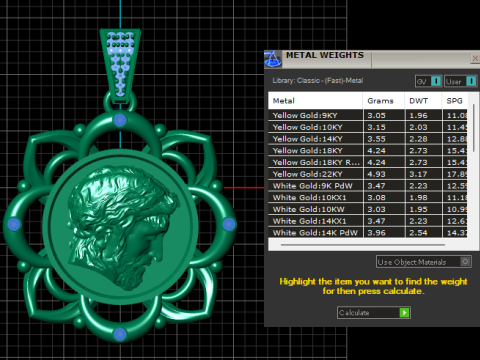Click the Library: Classic - (Fast)-Metal label
The height and width of the screenshot is (360, 480).
(x=318, y=81)
